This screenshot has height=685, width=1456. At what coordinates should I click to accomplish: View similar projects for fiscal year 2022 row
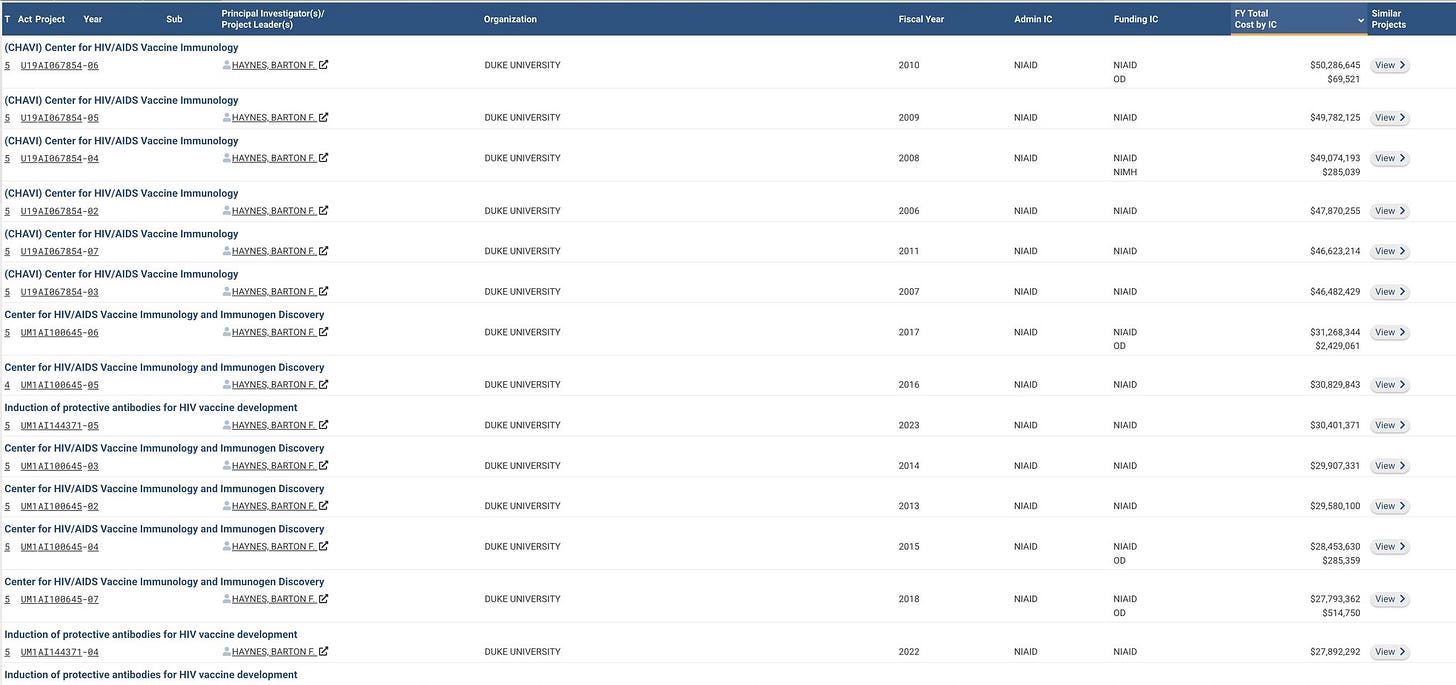(x=1389, y=652)
